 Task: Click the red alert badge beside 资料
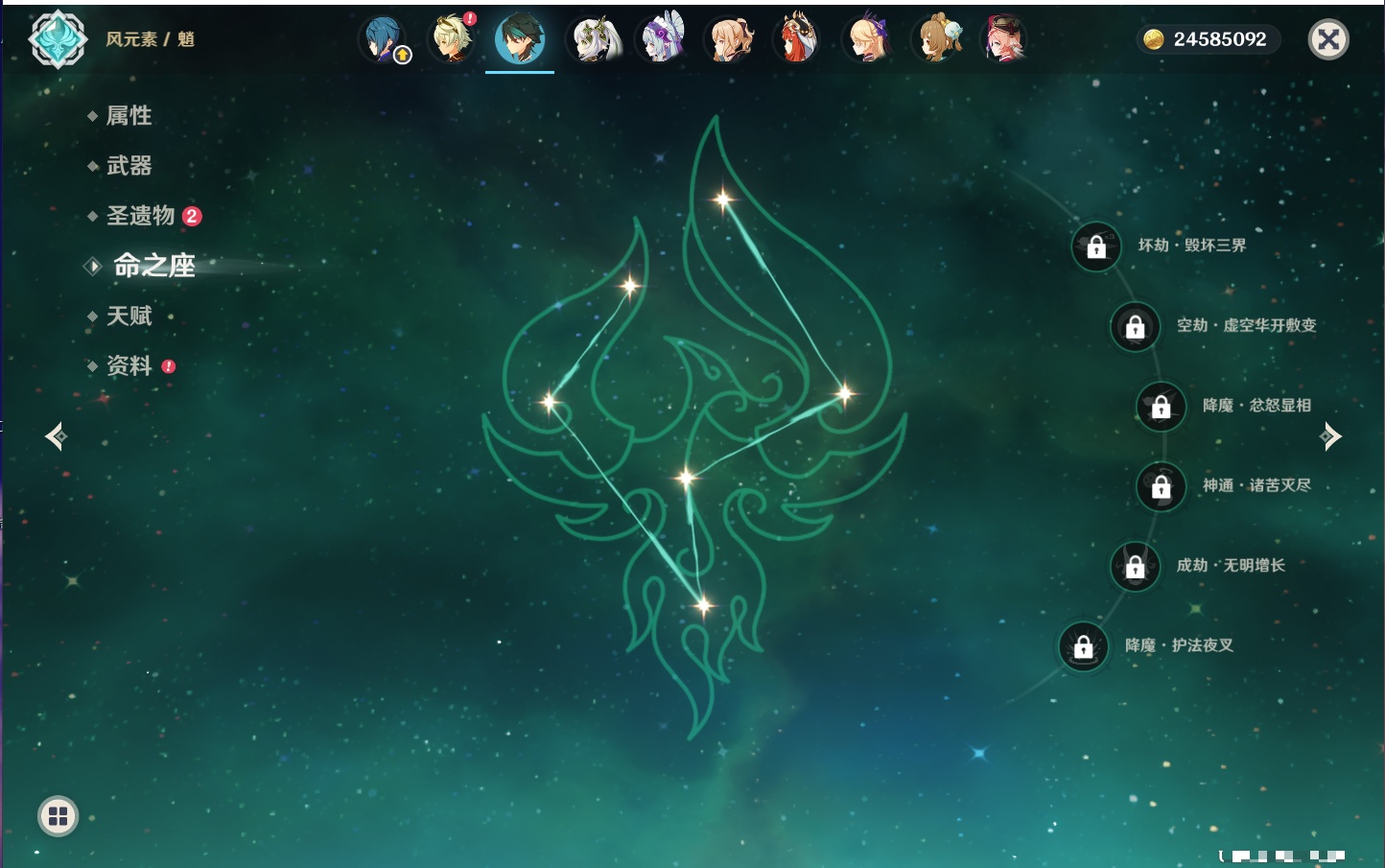pos(169,366)
